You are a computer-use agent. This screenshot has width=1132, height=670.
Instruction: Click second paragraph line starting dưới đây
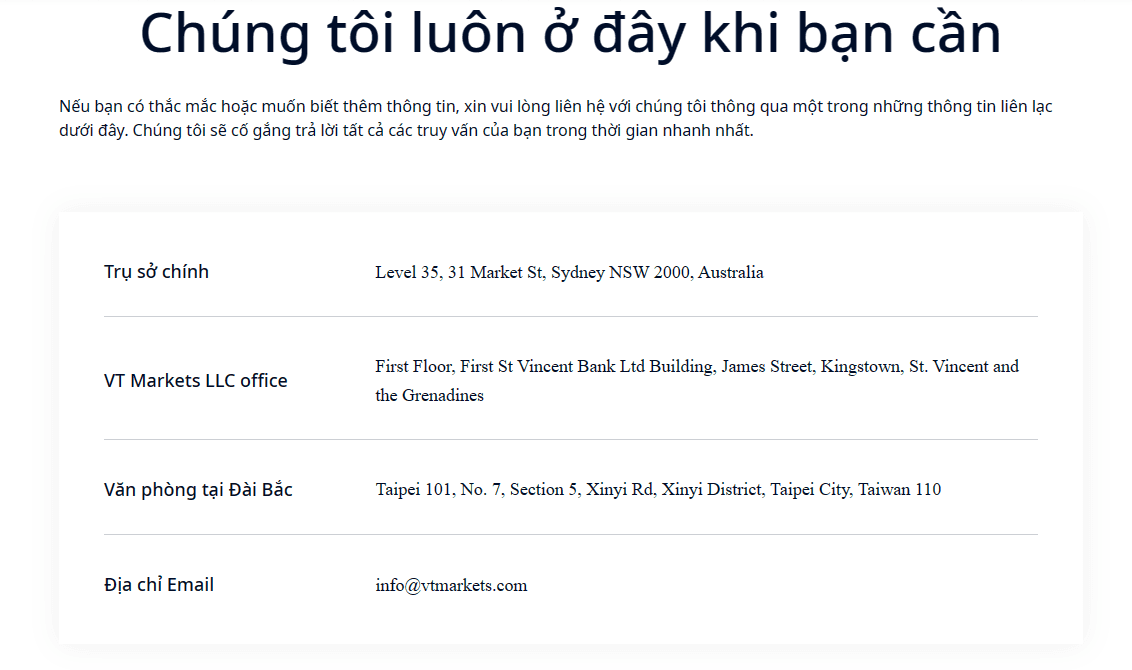click(406, 131)
